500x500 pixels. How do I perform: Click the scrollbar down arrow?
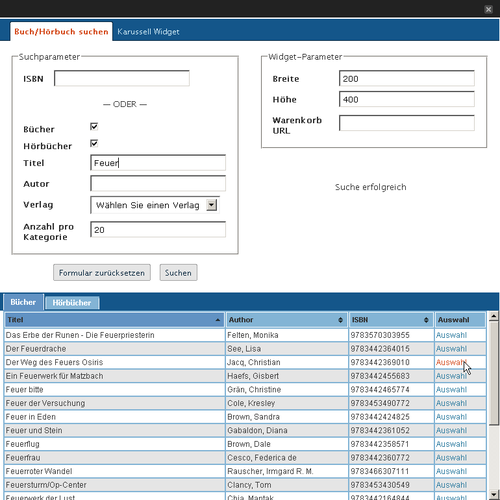point(494,494)
